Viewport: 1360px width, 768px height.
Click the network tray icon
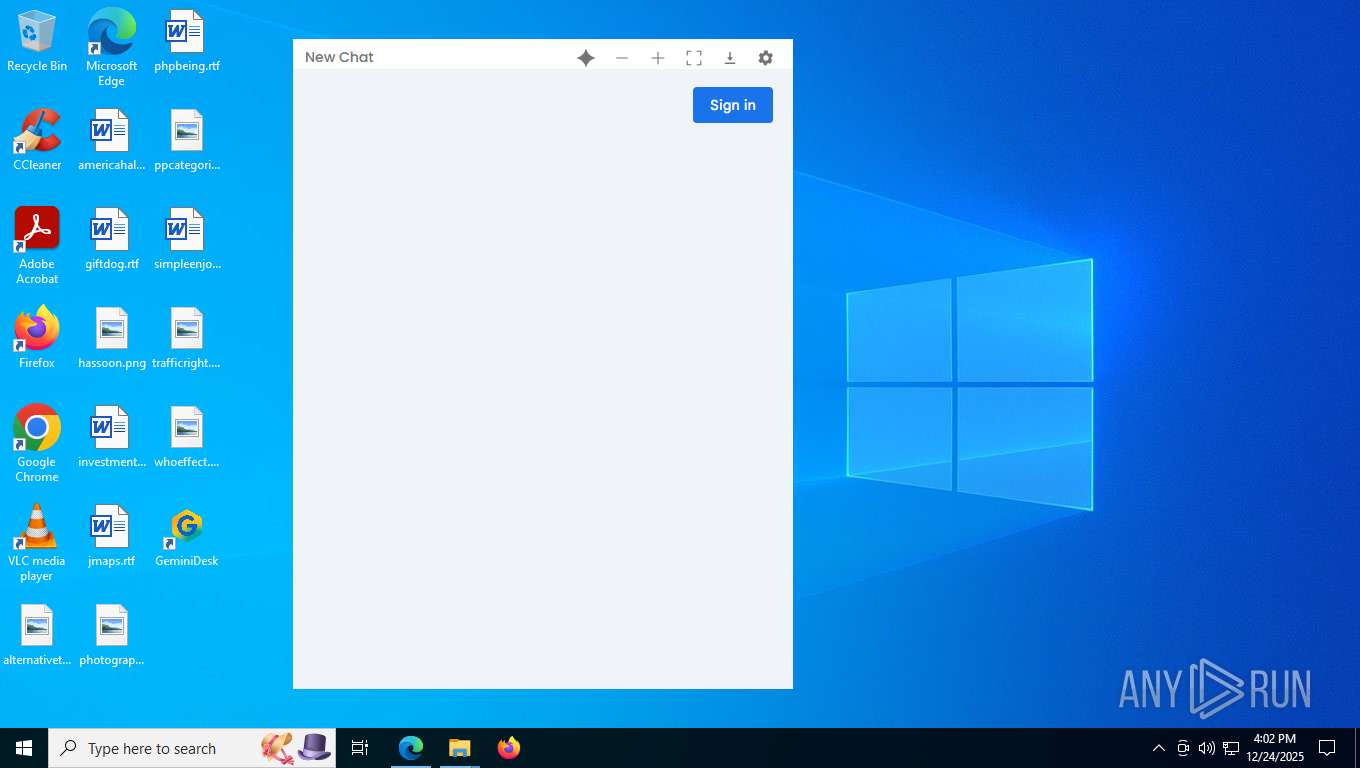click(1231, 748)
